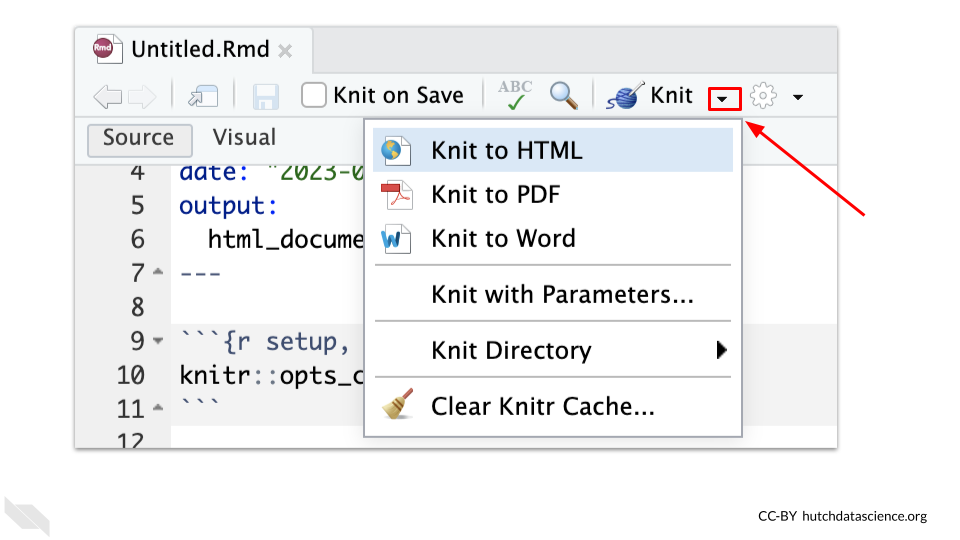Viewport: 960px width, 540px height.
Task: Click line number 8 in the gutter
Action: (137, 307)
